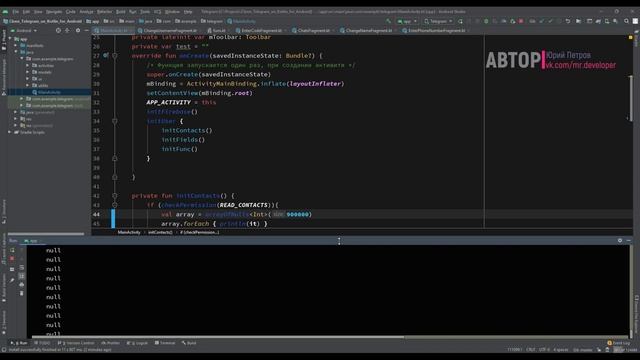640x360 pixels.
Task: Open the Build menu
Action: (x=121, y=12)
